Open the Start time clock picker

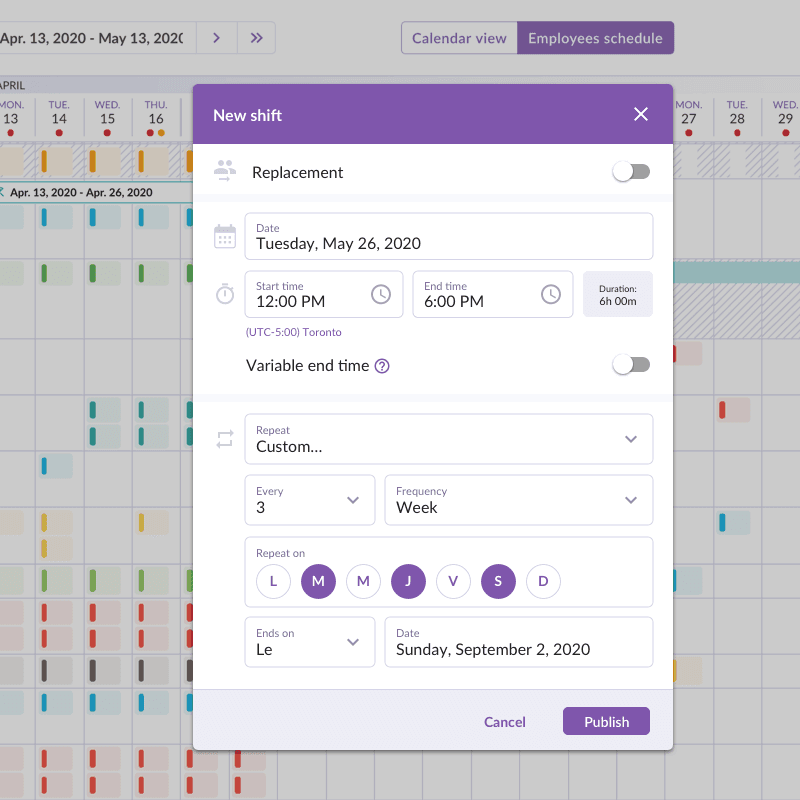click(x=381, y=294)
